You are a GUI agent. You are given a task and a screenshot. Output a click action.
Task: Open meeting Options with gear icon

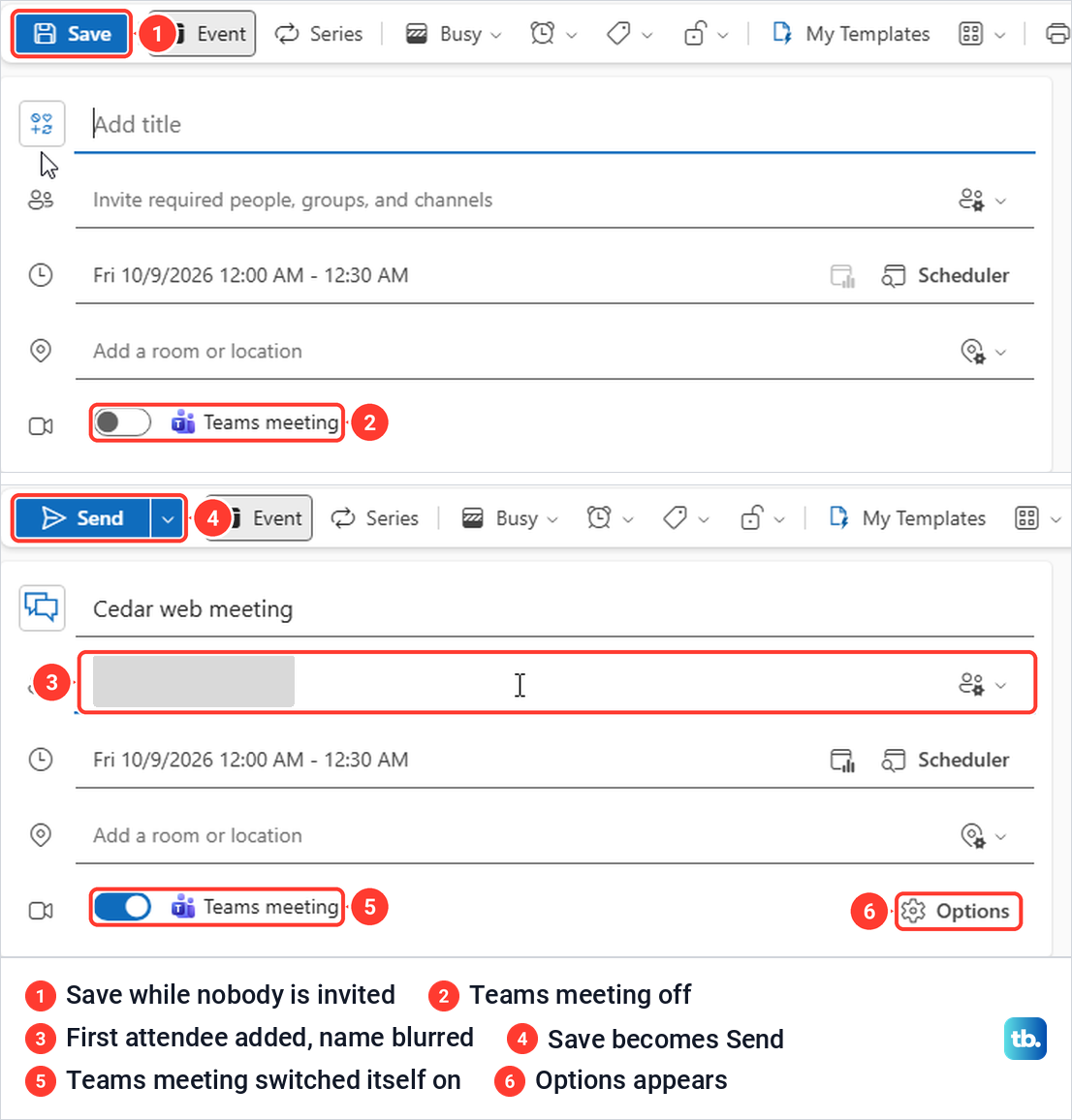click(x=958, y=912)
